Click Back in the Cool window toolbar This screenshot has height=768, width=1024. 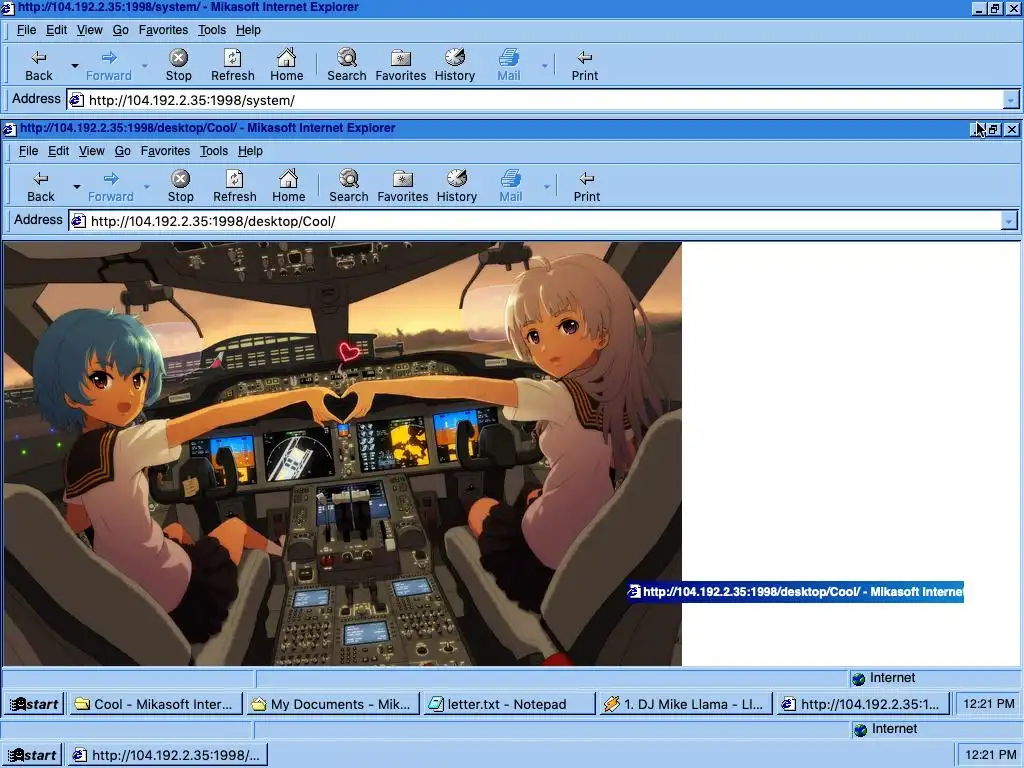[x=40, y=187]
